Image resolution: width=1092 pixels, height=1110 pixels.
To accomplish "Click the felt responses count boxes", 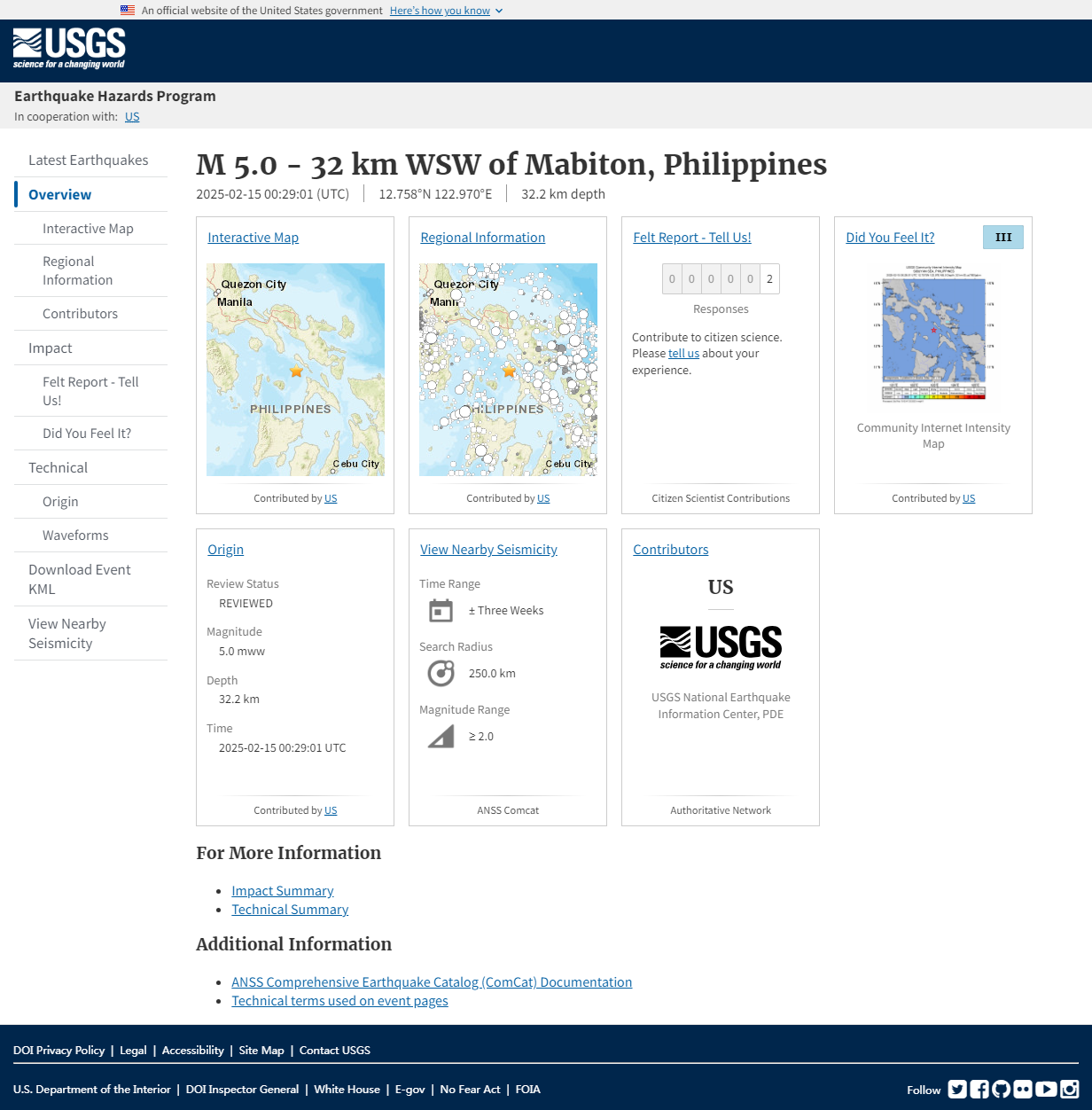I will pyautogui.click(x=721, y=279).
